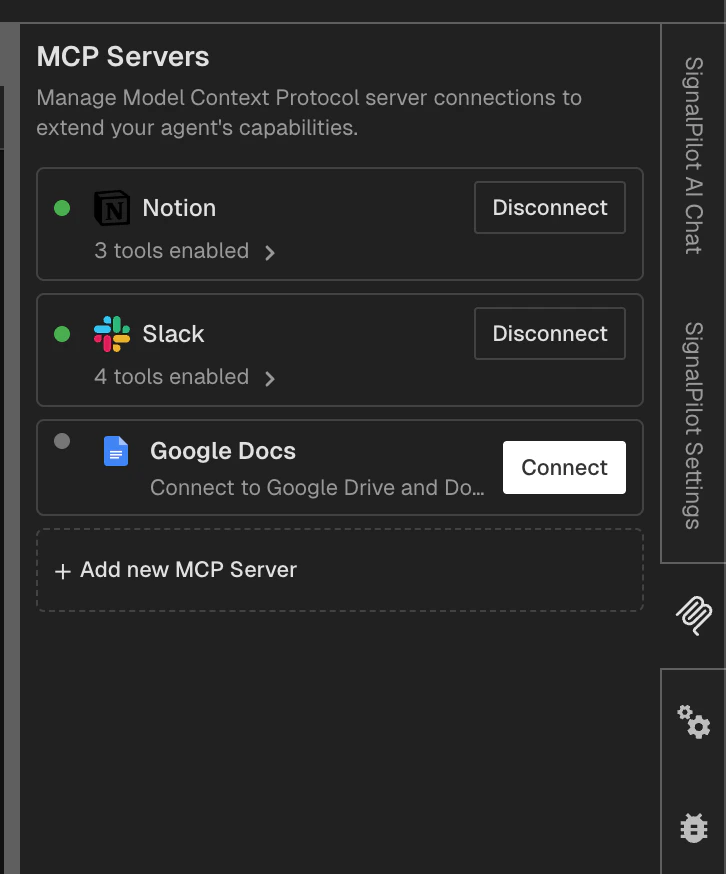726x874 pixels.
Task: Click the plus icon beside Add new MCP Server
Action: point(62,570)
